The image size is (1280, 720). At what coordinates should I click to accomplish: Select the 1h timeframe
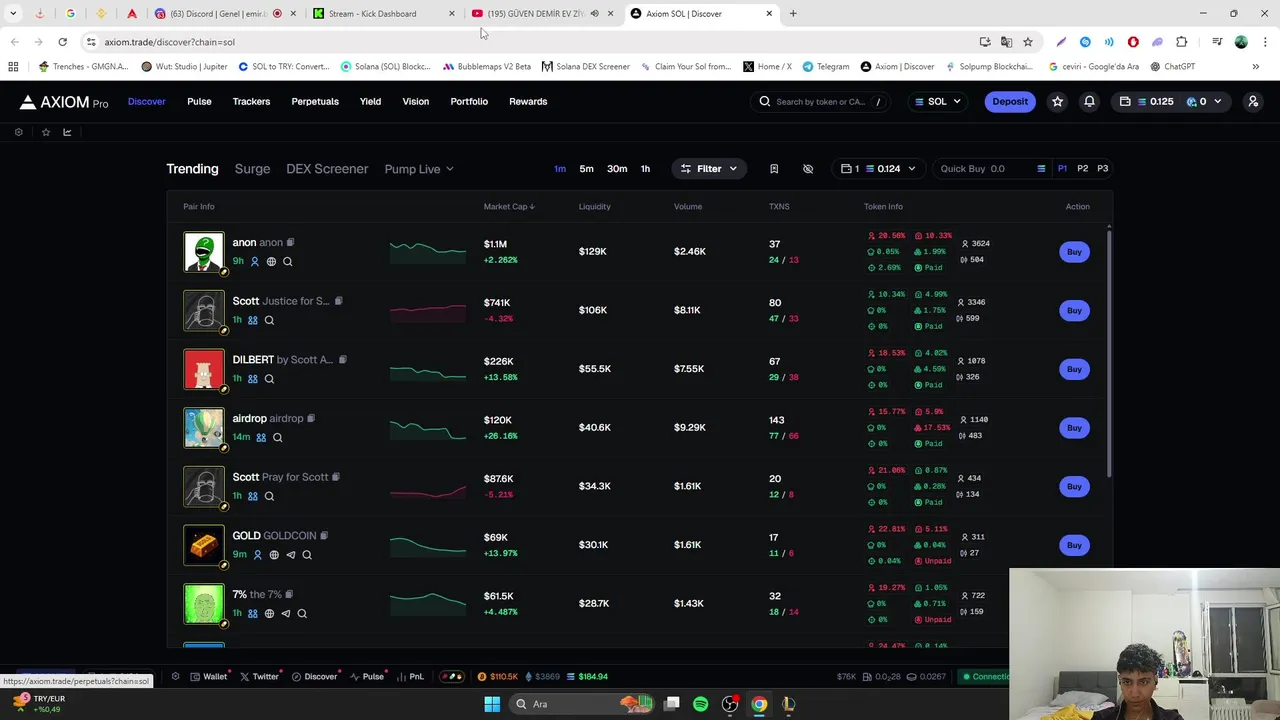tap(645, 169)
